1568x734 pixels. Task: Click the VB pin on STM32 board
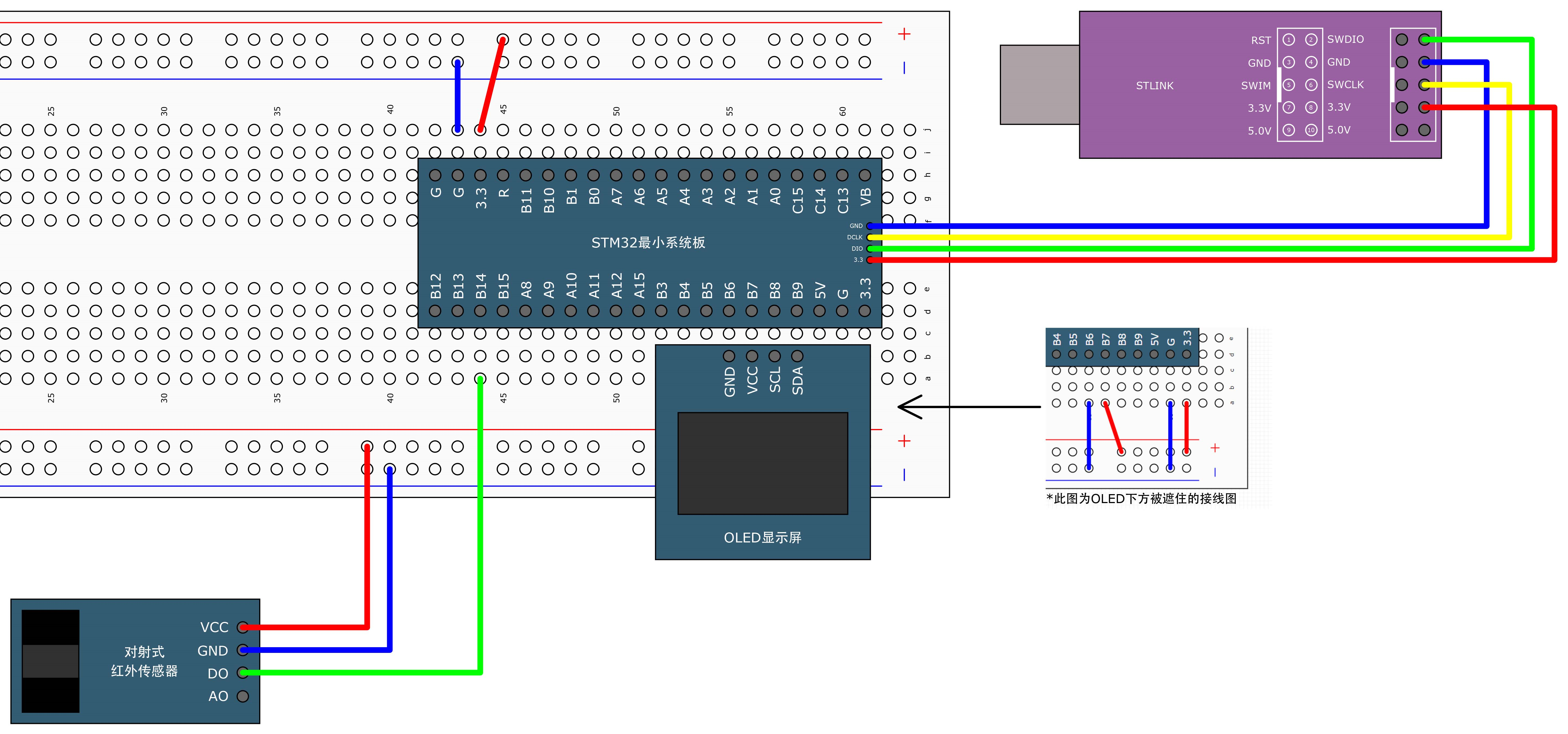(x=864, y=175)
